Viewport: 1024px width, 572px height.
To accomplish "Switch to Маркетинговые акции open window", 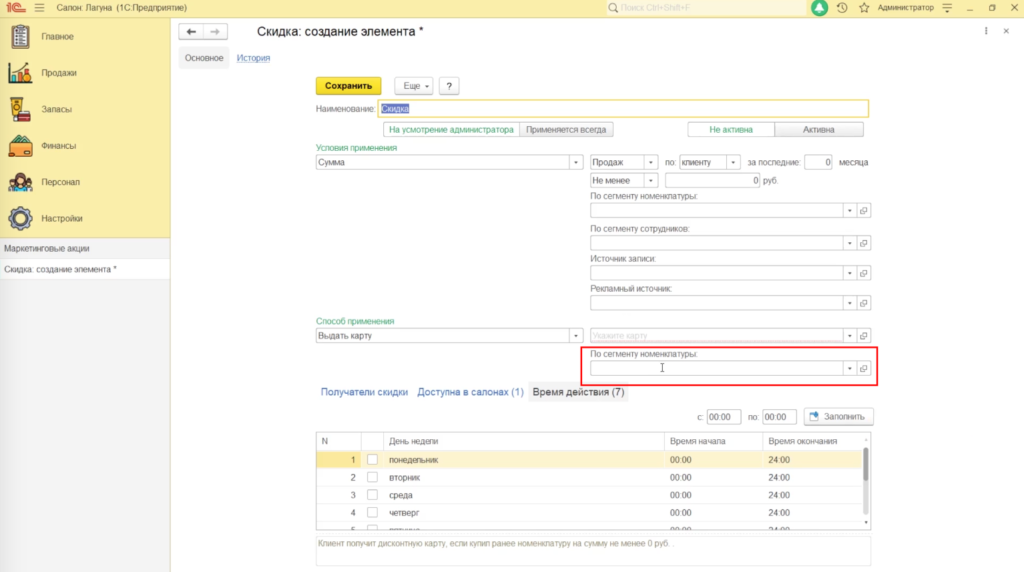I will pyautogui.click(x=85, y=248).
